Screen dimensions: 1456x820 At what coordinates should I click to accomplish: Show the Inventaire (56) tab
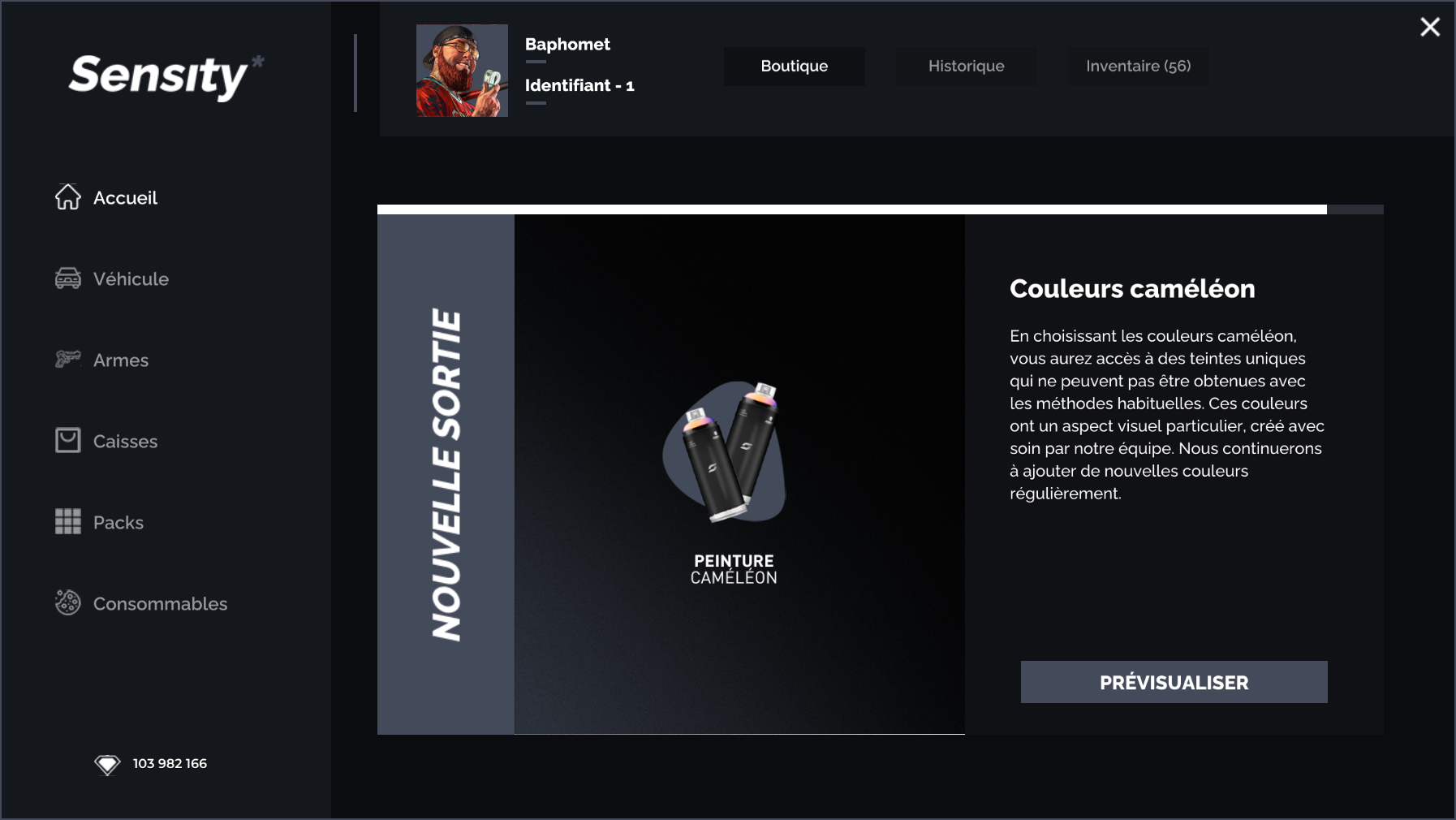pyautogui.click(x=1139, y=66)
